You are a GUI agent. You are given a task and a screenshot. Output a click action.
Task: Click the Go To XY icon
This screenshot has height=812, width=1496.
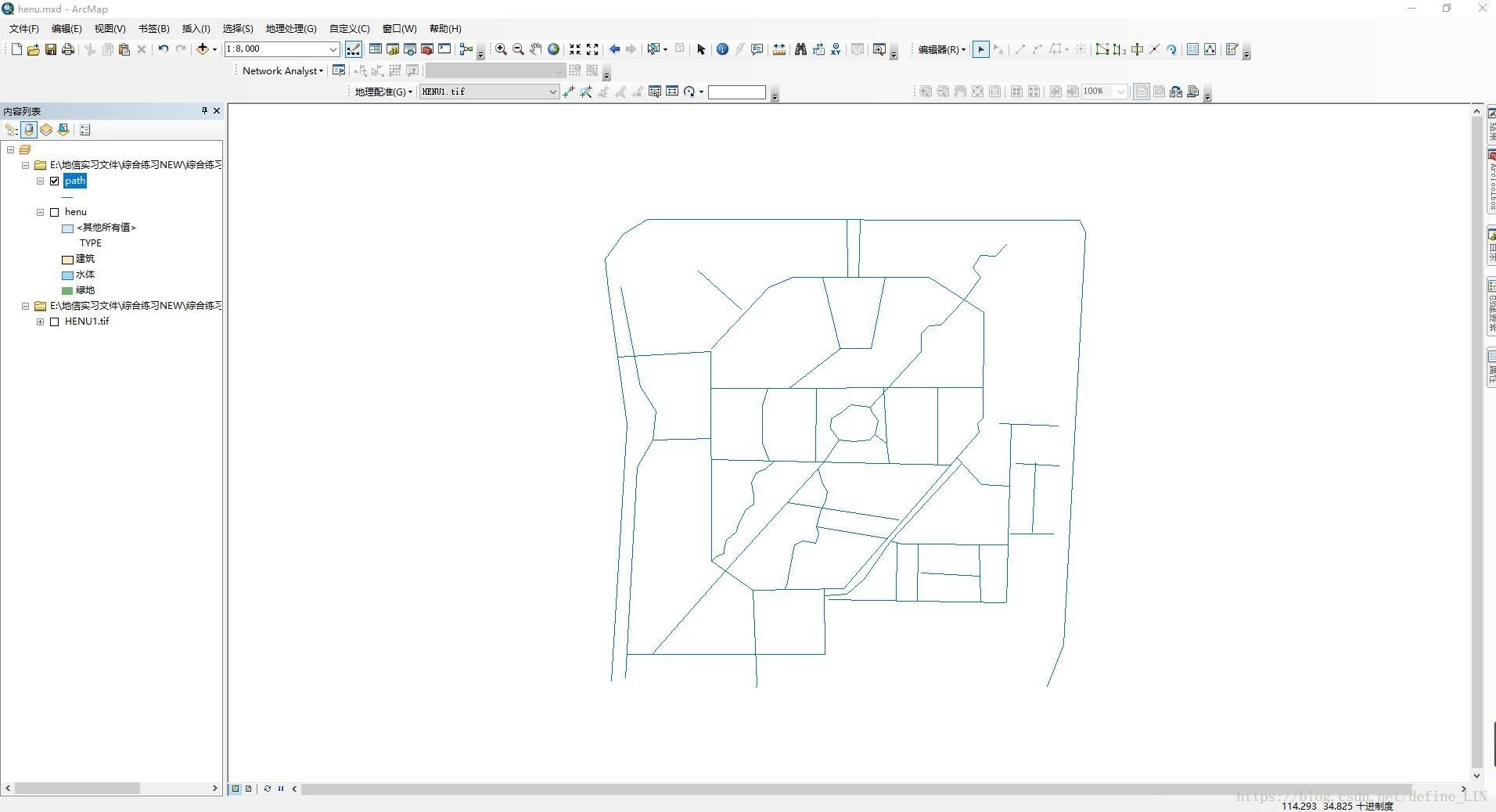click(836, 49)
